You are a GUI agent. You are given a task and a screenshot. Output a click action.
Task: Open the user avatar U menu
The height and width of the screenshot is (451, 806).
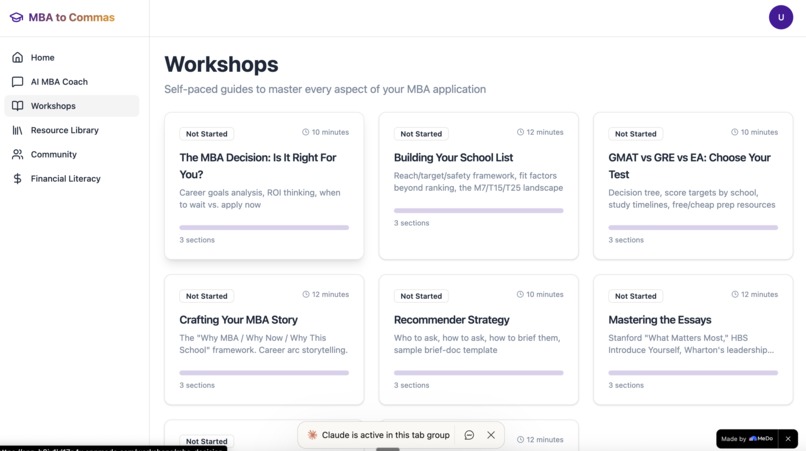point(781,17)
